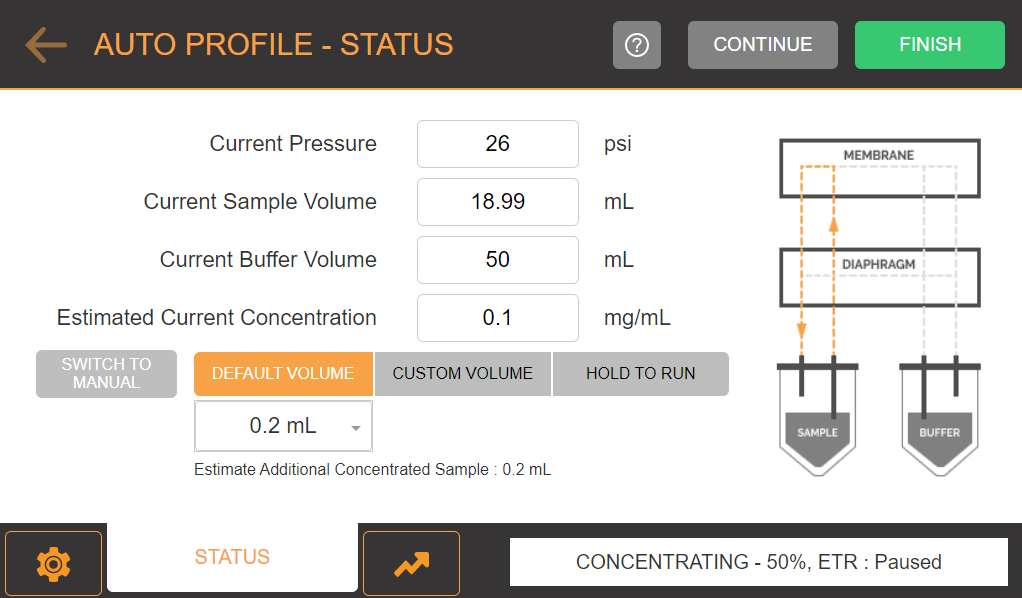Choose the HOLD TO RUN mode
Viewport: 1022px width, 598px height.
(x=641, y=374)
